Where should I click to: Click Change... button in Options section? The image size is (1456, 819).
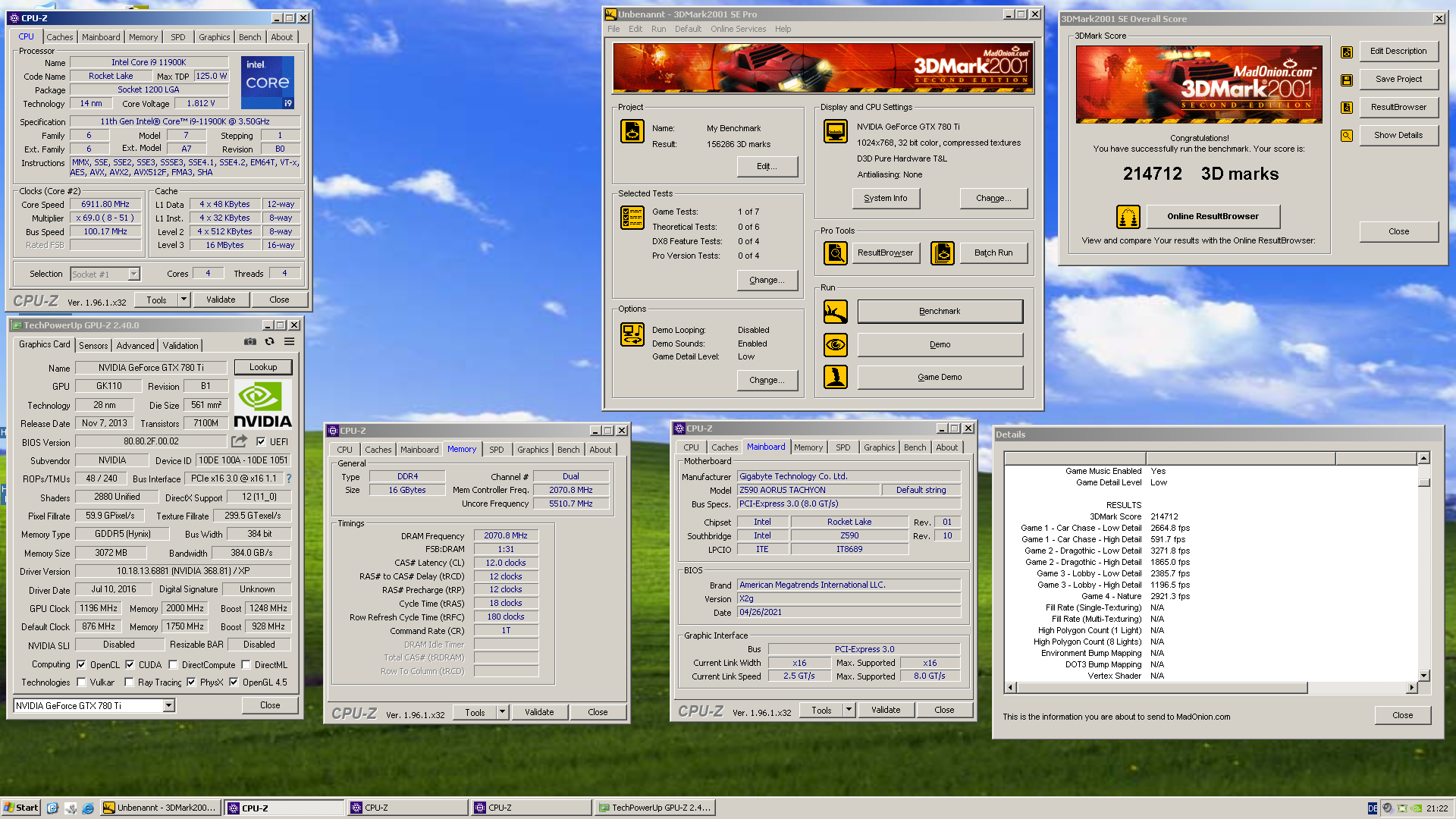point(767,381)
